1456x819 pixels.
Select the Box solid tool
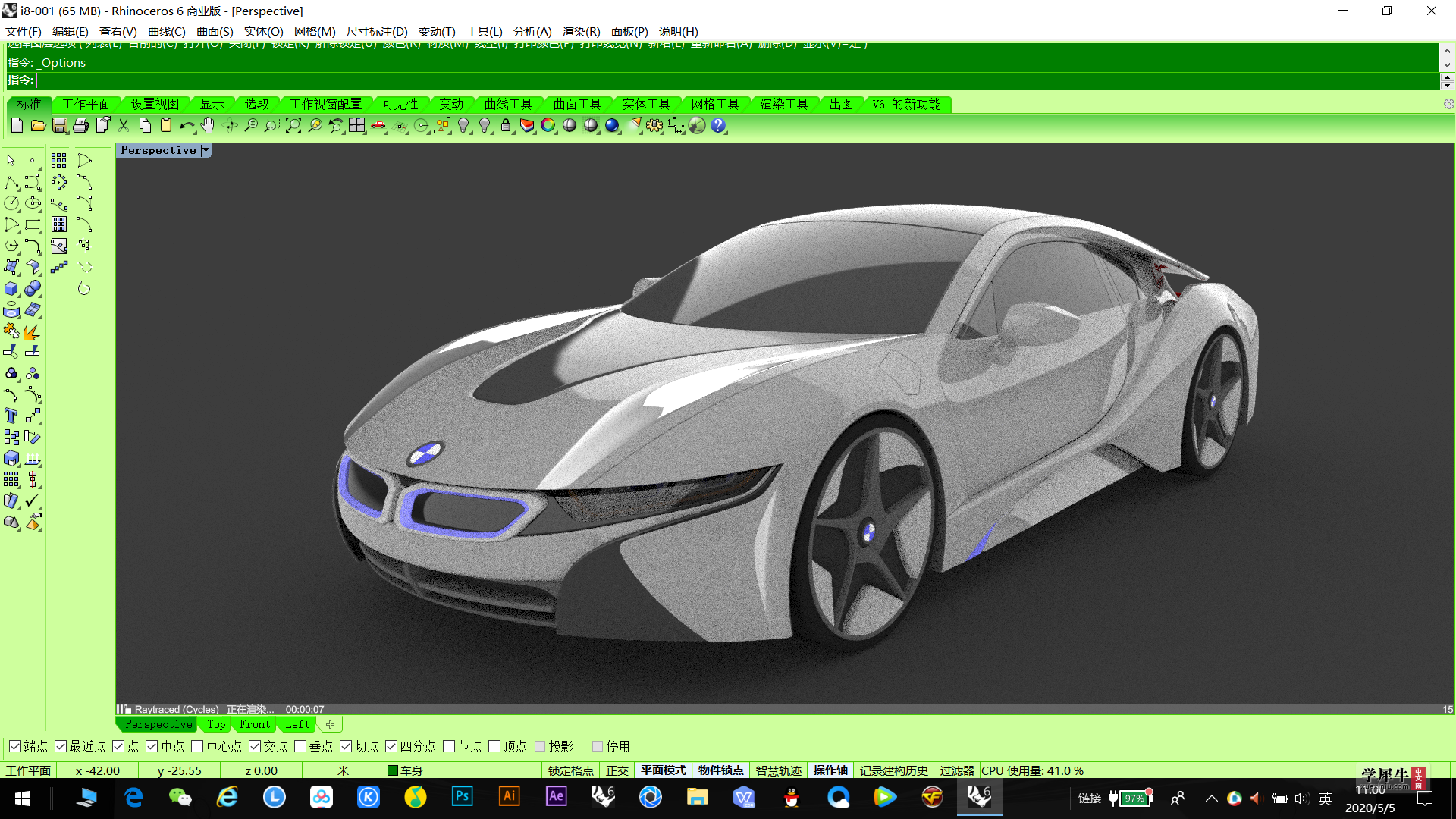pyautogui.click(x=11, y=289)
